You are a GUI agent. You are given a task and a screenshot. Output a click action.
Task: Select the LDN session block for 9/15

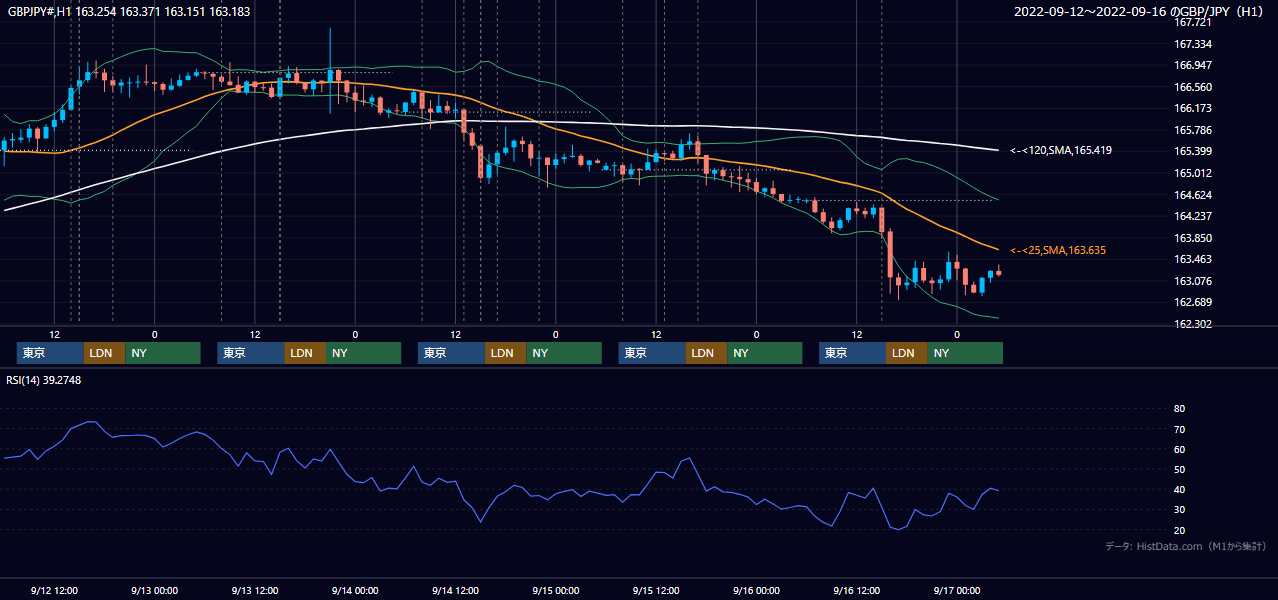[706, 353]
